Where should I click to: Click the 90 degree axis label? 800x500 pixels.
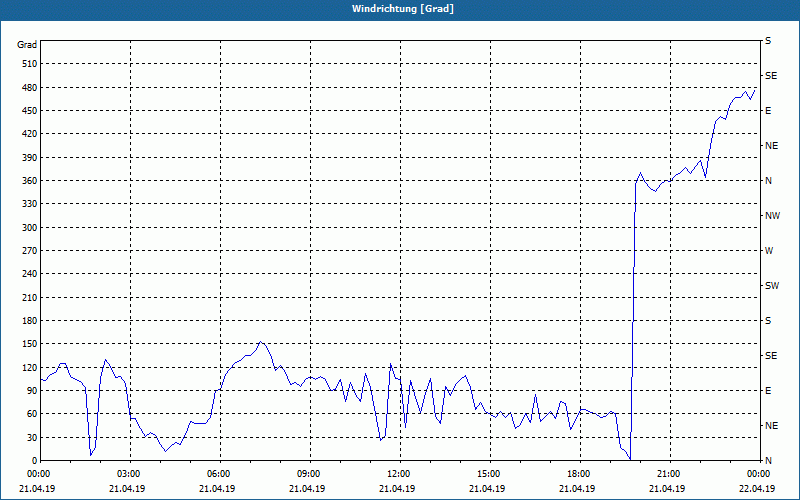pyautogui.click(x=32, y=390)
